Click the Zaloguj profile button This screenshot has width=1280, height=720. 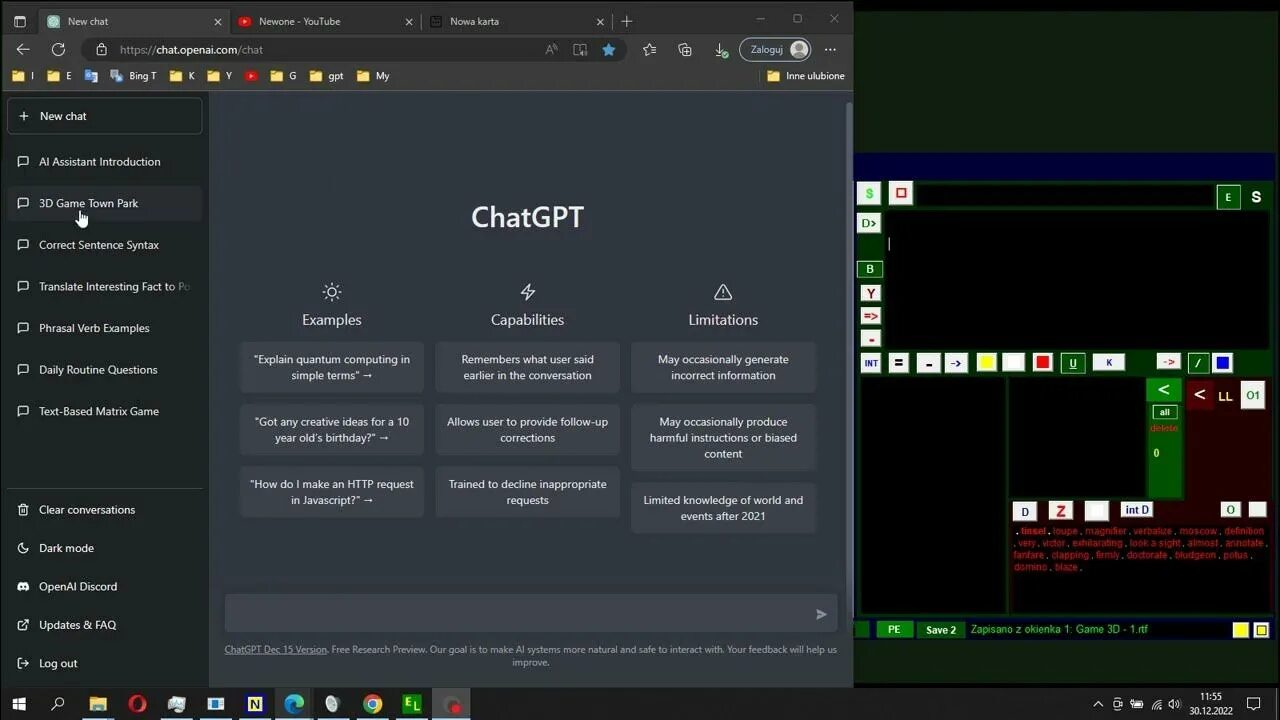(x=775, y=49)
